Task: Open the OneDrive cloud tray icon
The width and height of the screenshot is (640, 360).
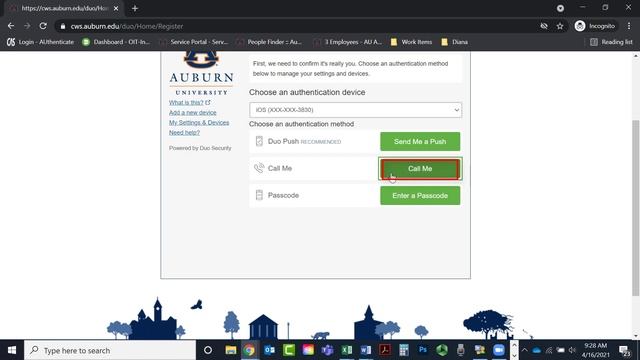Action: click(x=537, y=350)
